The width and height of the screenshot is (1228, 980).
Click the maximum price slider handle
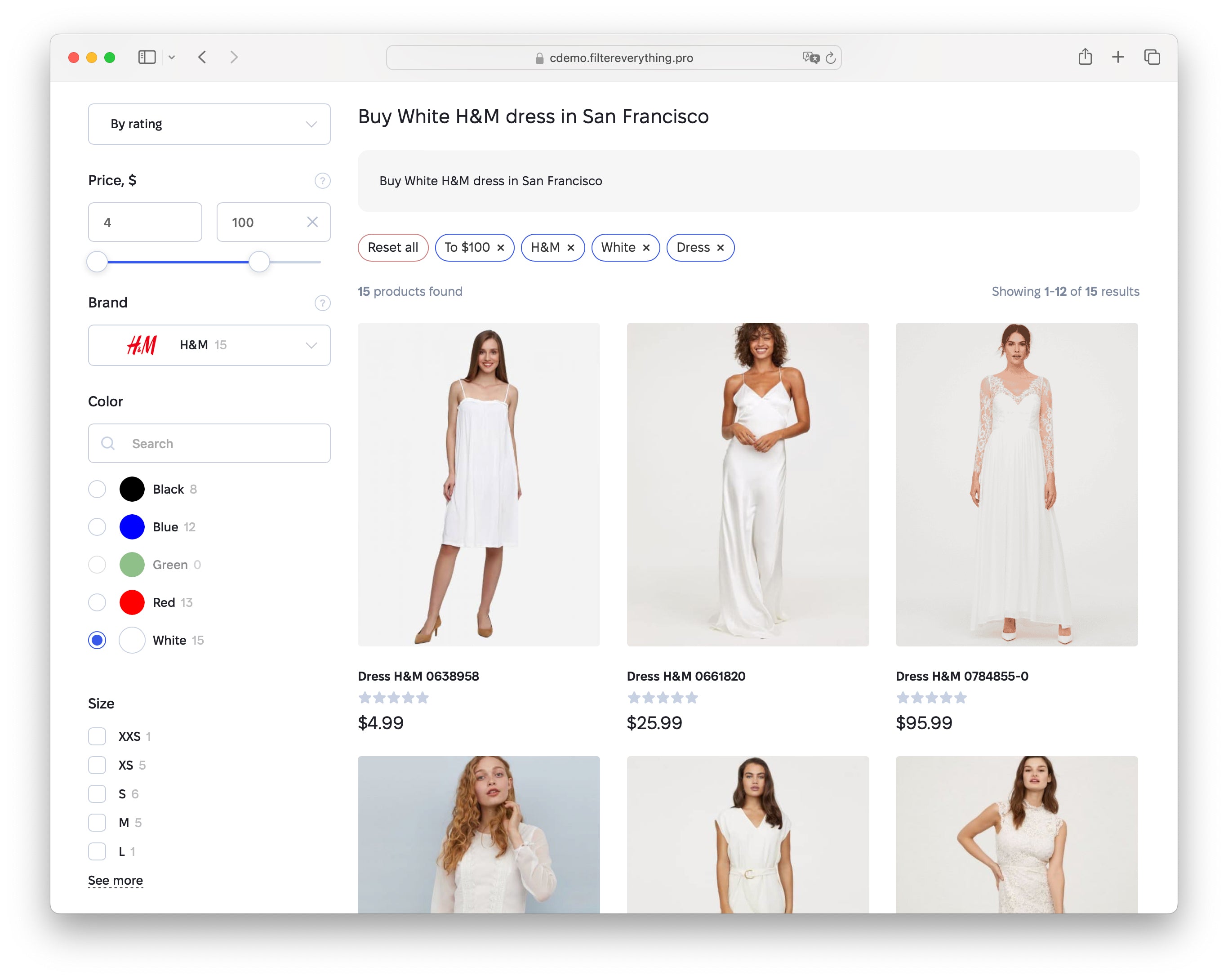(x=260, y=262)
